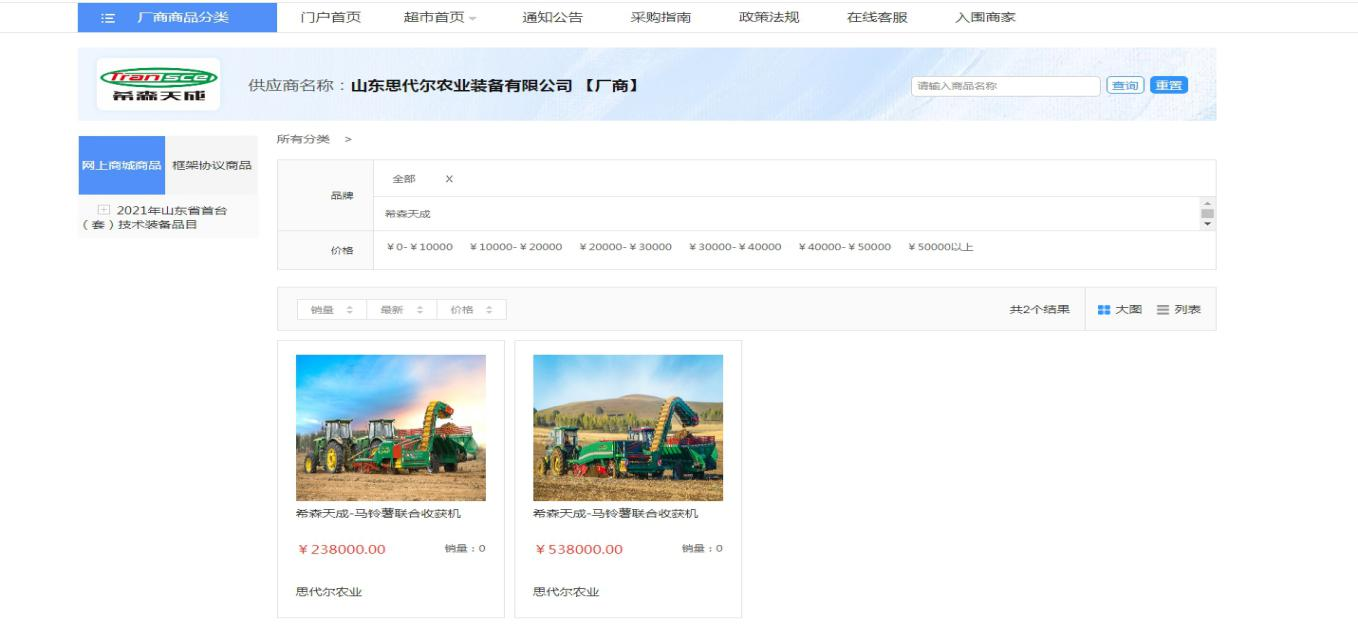Click the 所有分类 breadcrumb
This screenshot has width=1358, height=624.
pos(303,139)
